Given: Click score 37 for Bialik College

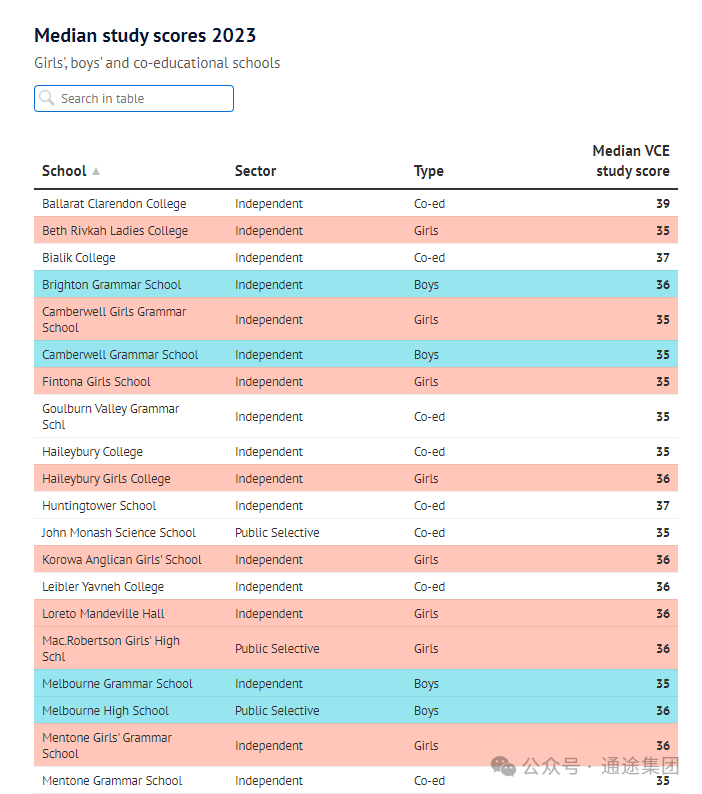Looking at the screenshot, I should 663,258.
